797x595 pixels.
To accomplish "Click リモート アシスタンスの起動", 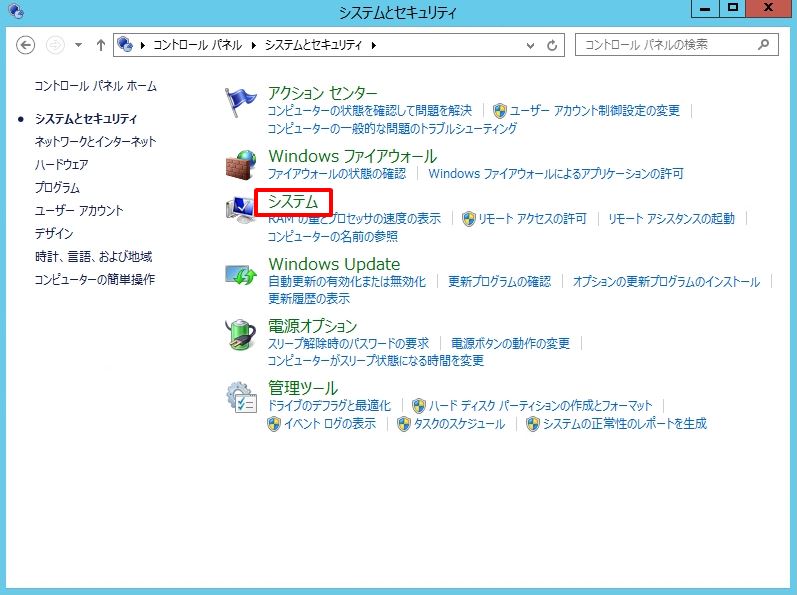I will (x=671, y=218).
